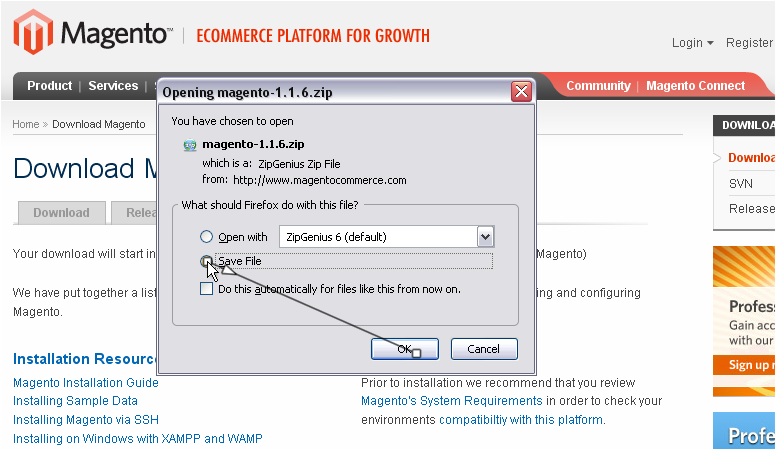
Task: Open Magento's System Requirements link
Action: coord(451,401)
